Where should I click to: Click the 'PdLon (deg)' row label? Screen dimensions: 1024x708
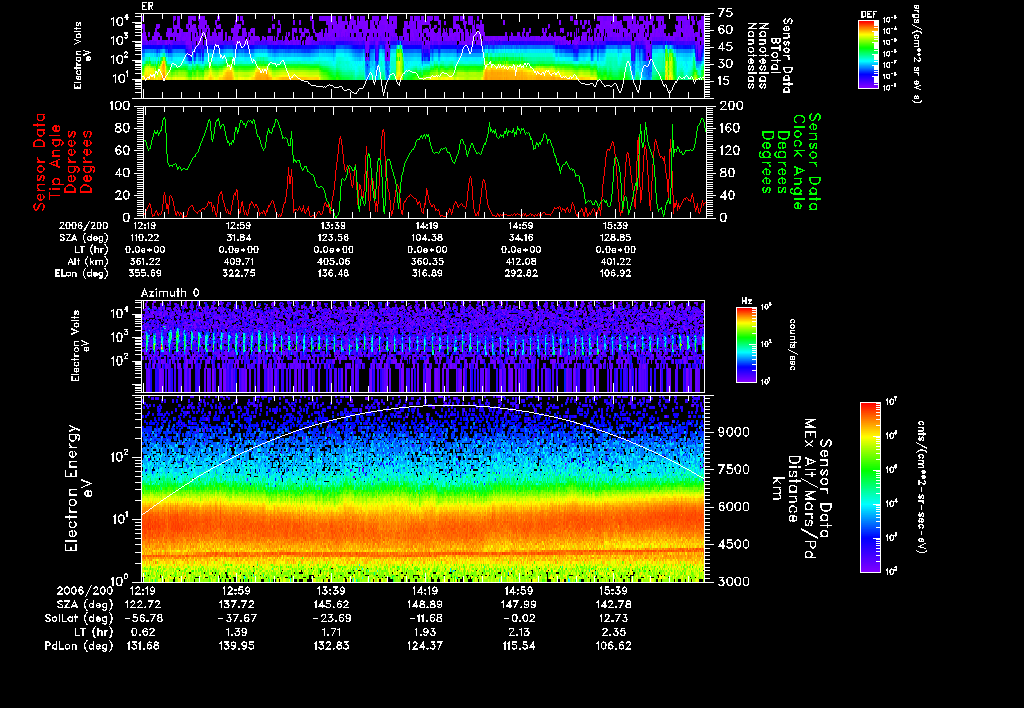[78, 645]
